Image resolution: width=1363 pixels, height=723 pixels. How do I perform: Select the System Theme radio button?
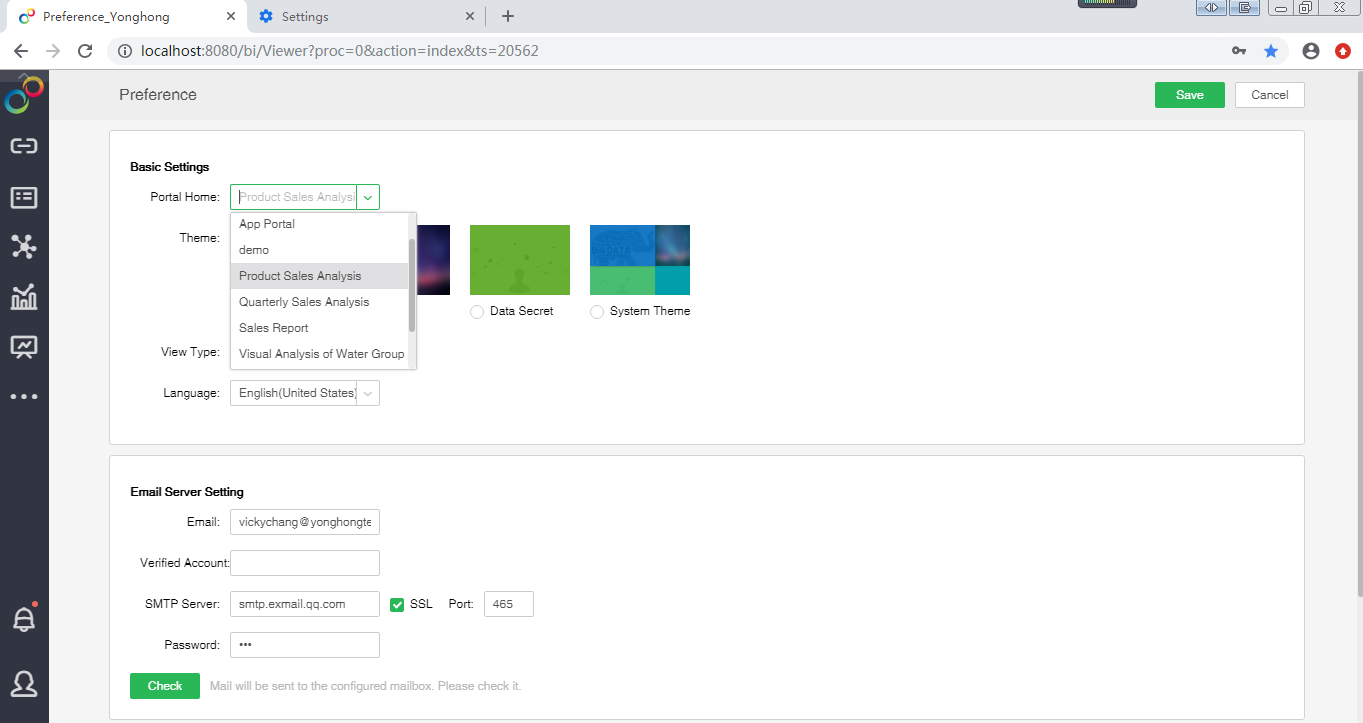pyautogui.click(x=597, y=312)
